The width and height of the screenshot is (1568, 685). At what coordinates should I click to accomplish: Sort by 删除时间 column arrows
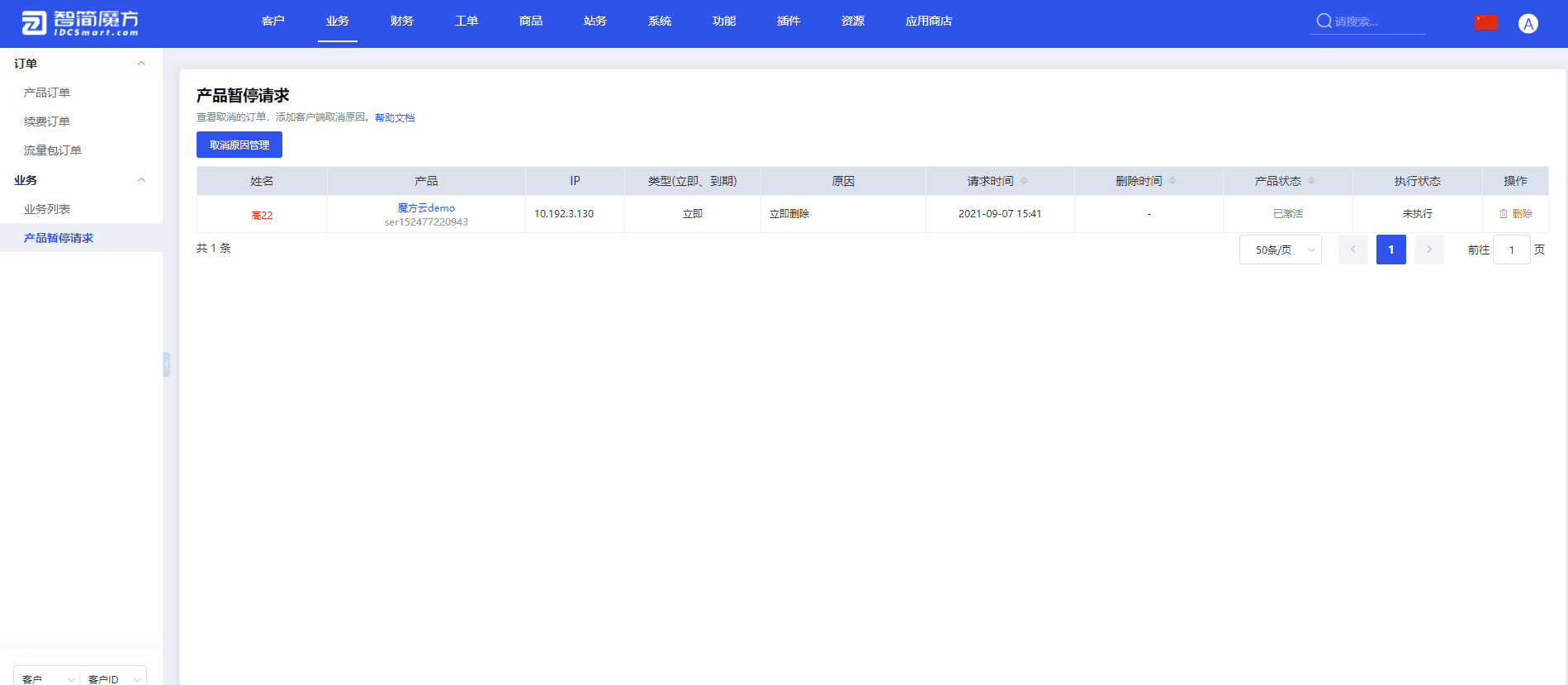coord(1172,181)
